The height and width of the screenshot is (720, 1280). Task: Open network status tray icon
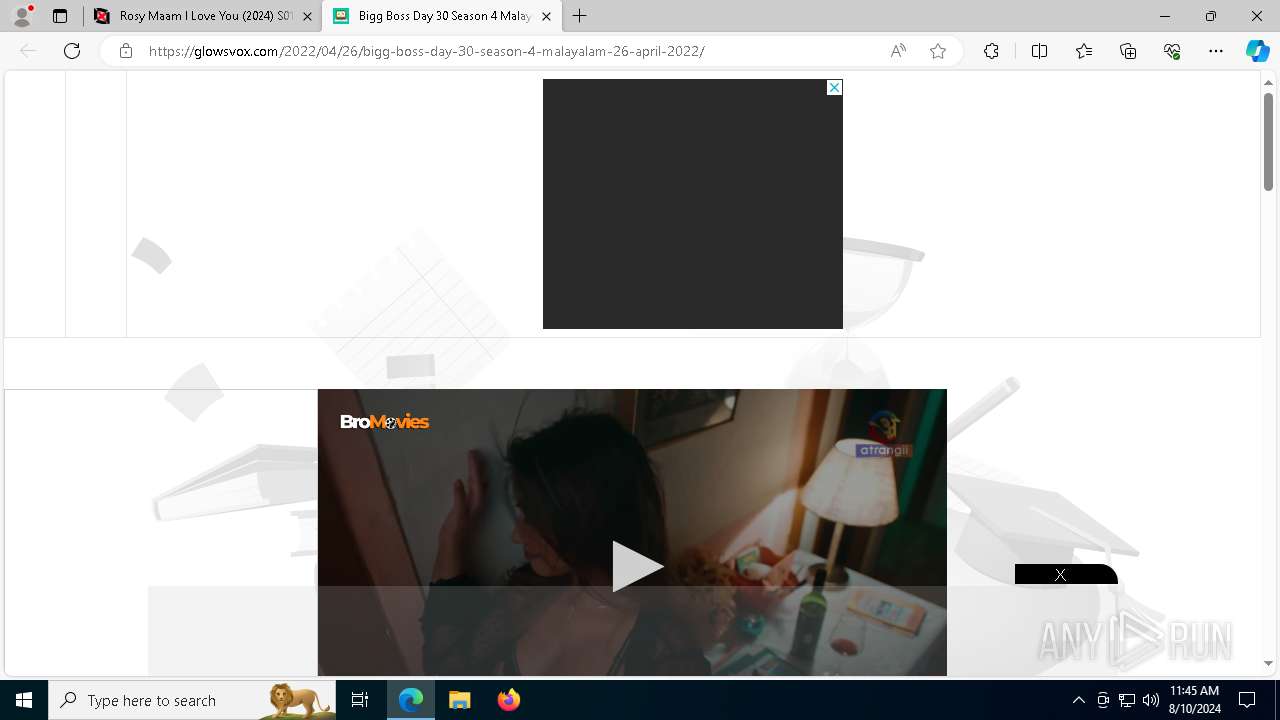[1127, 700]
